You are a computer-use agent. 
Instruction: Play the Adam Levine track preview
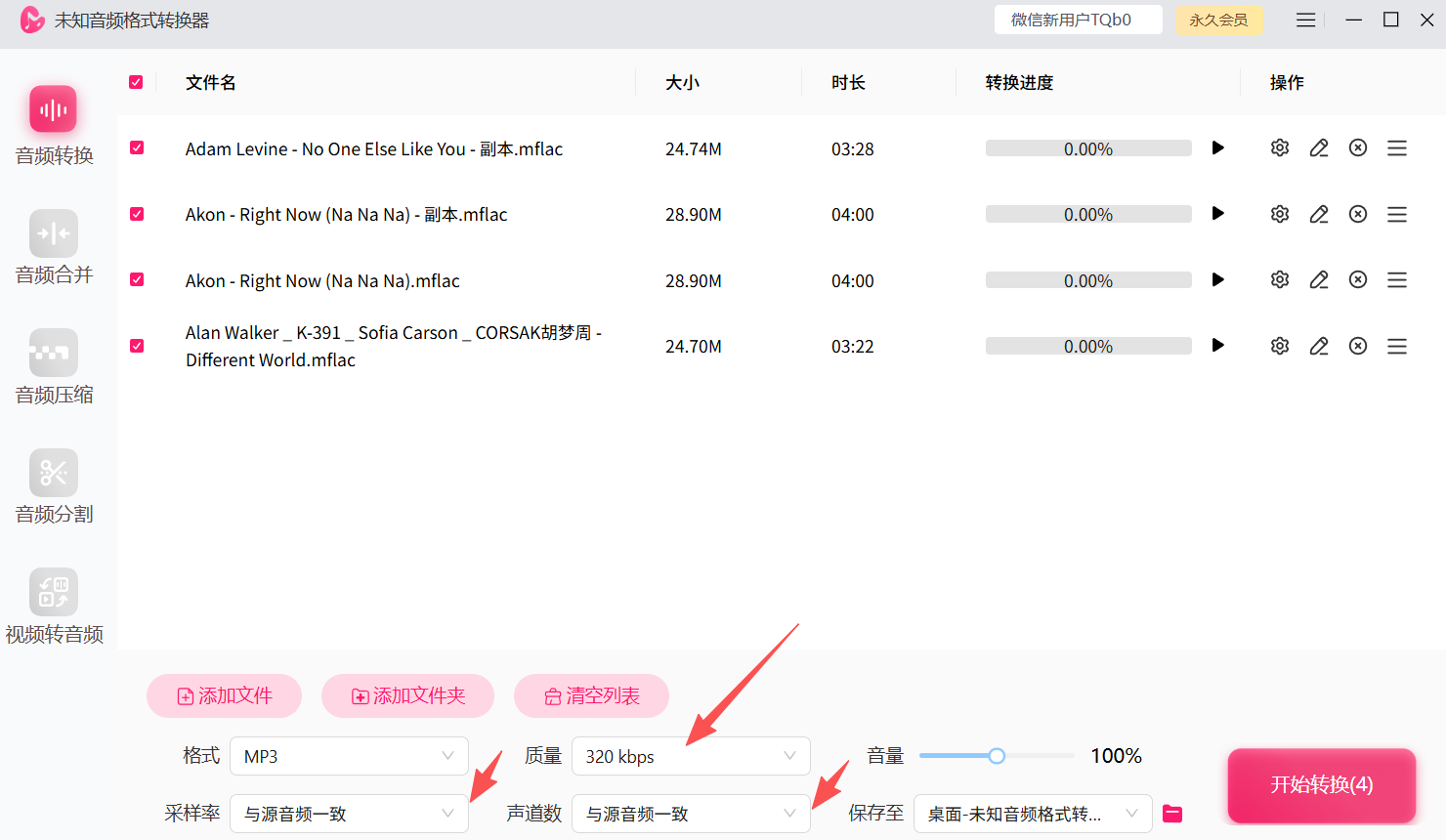1217,147
